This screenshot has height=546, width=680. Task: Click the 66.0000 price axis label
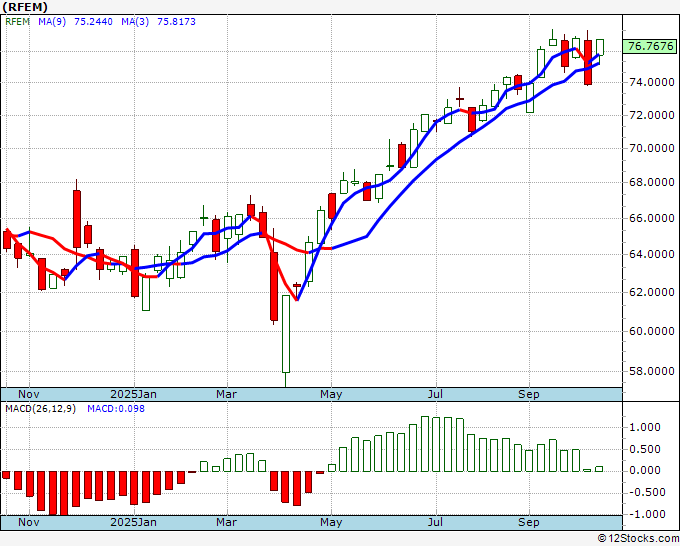coord(652,218)
